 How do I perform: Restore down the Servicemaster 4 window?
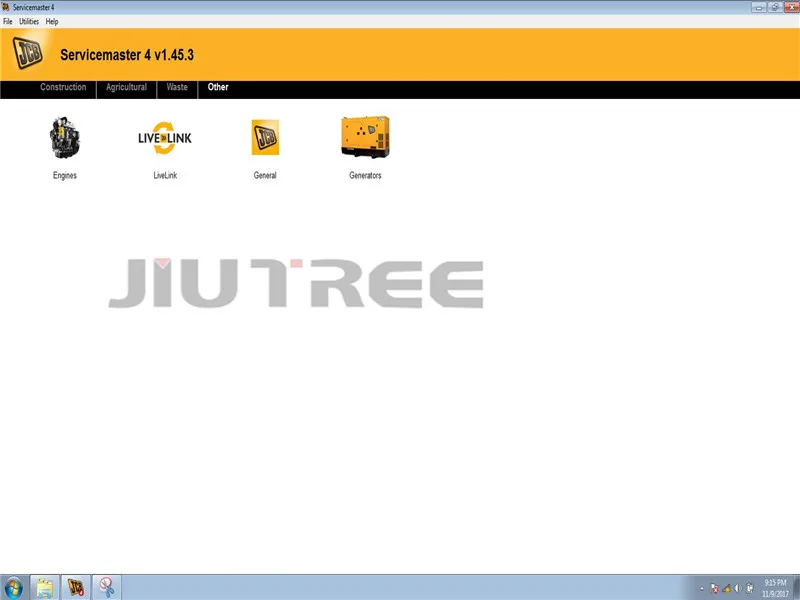[774, 7]
